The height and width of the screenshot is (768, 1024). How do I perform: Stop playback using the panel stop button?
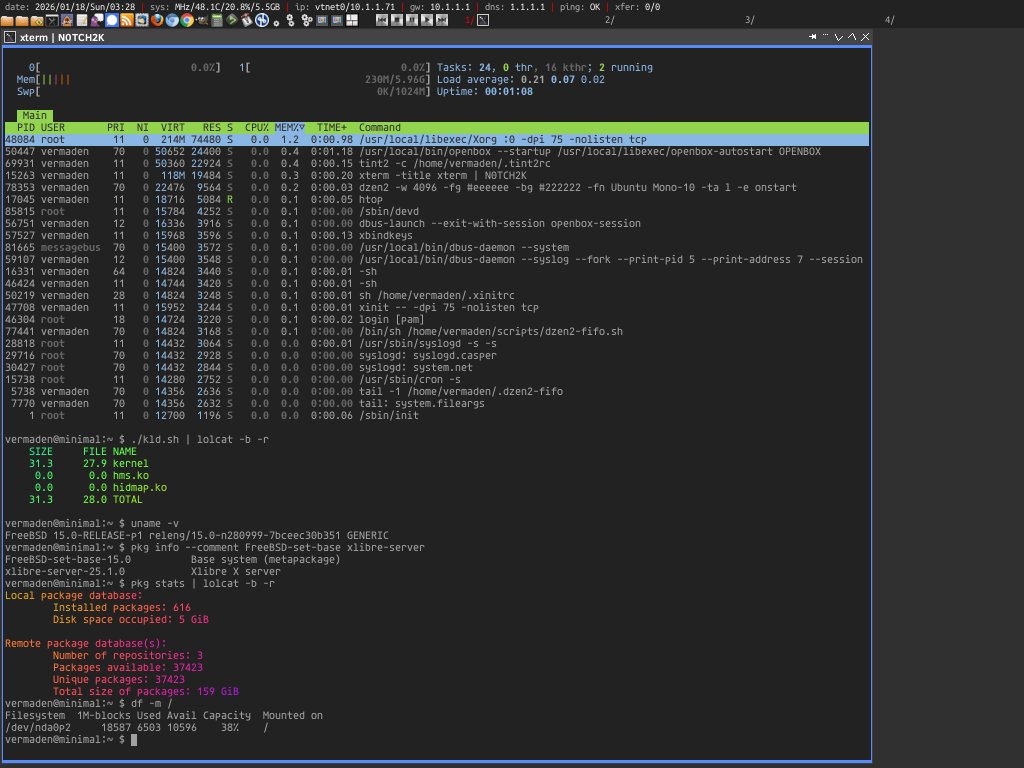(397, 20)
